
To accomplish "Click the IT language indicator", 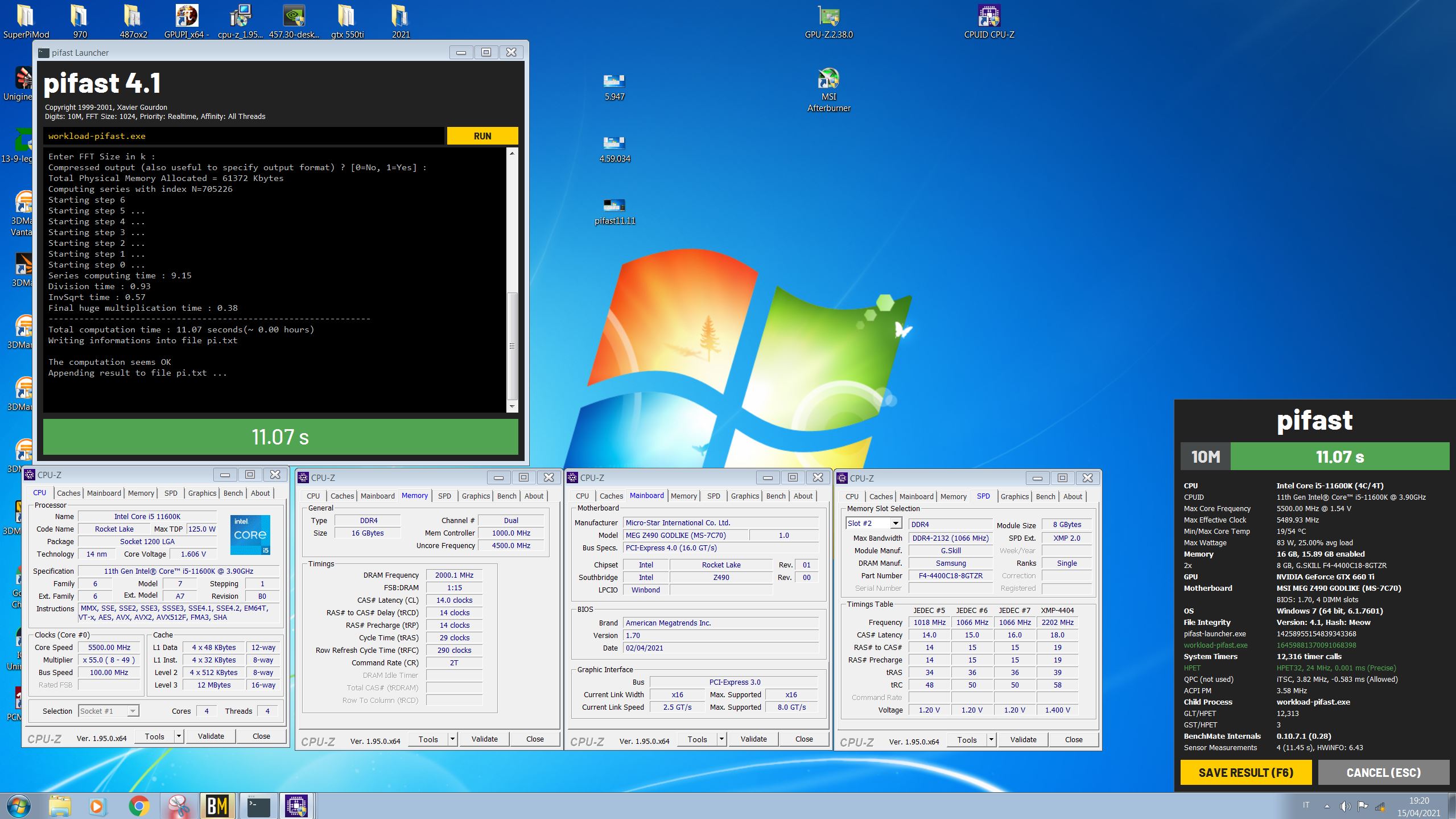I will point(1306,805).
